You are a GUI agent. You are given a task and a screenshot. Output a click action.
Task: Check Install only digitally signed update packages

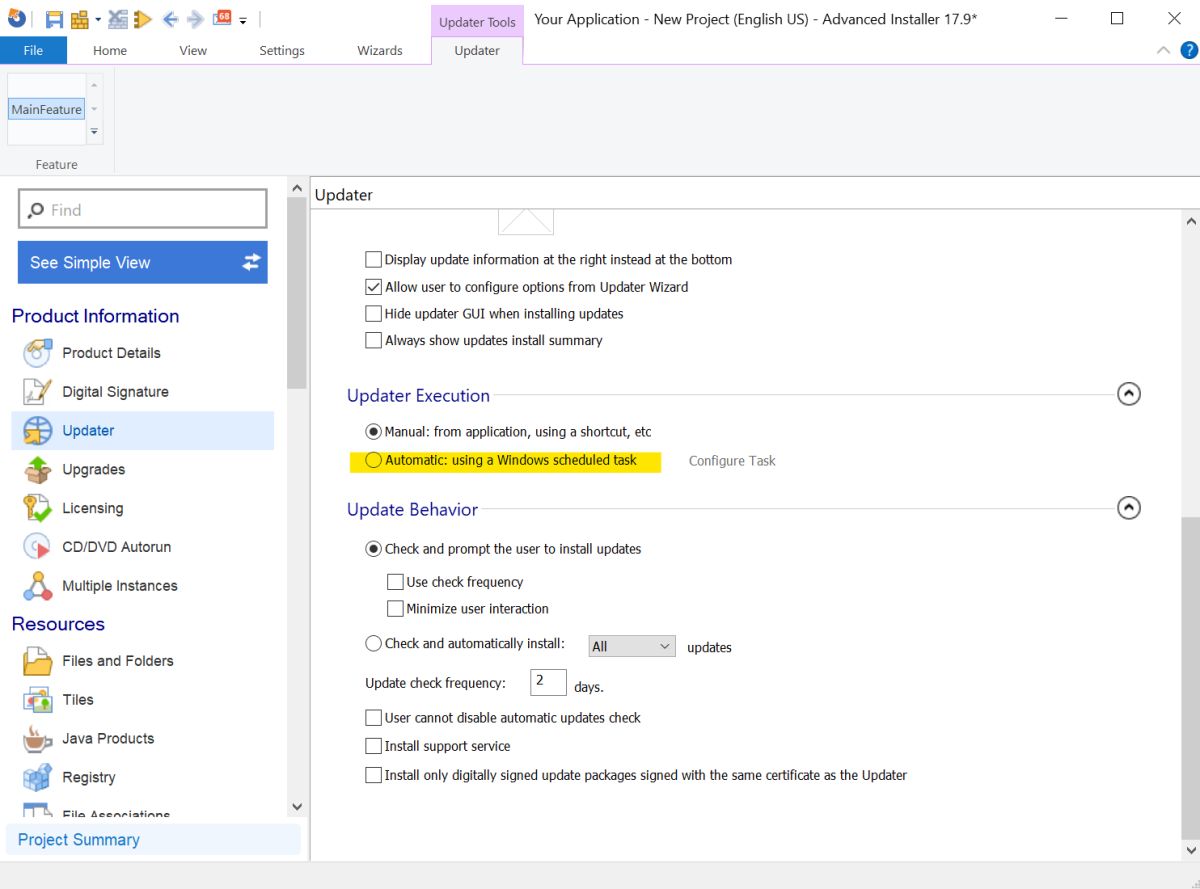pyautogui.click(x=373, y=775)
